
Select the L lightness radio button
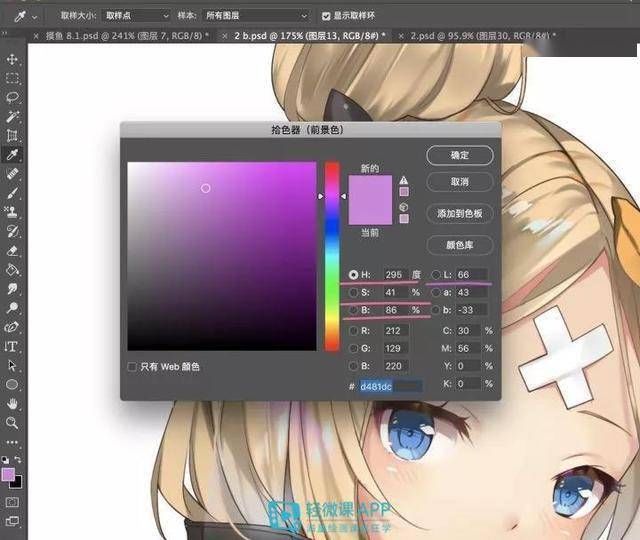coord(436,275)
